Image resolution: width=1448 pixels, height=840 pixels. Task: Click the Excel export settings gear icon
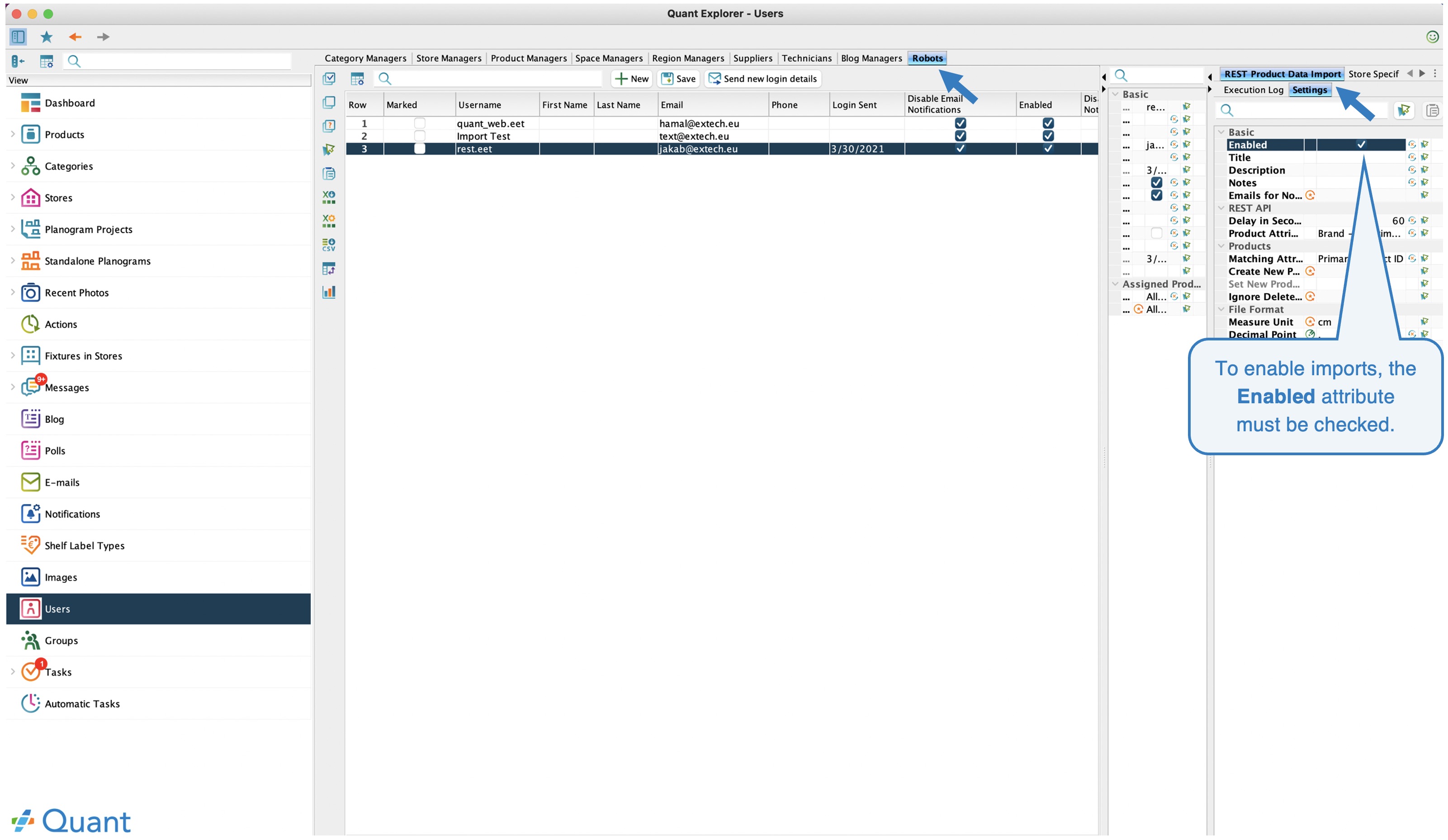tap(329, 221)
